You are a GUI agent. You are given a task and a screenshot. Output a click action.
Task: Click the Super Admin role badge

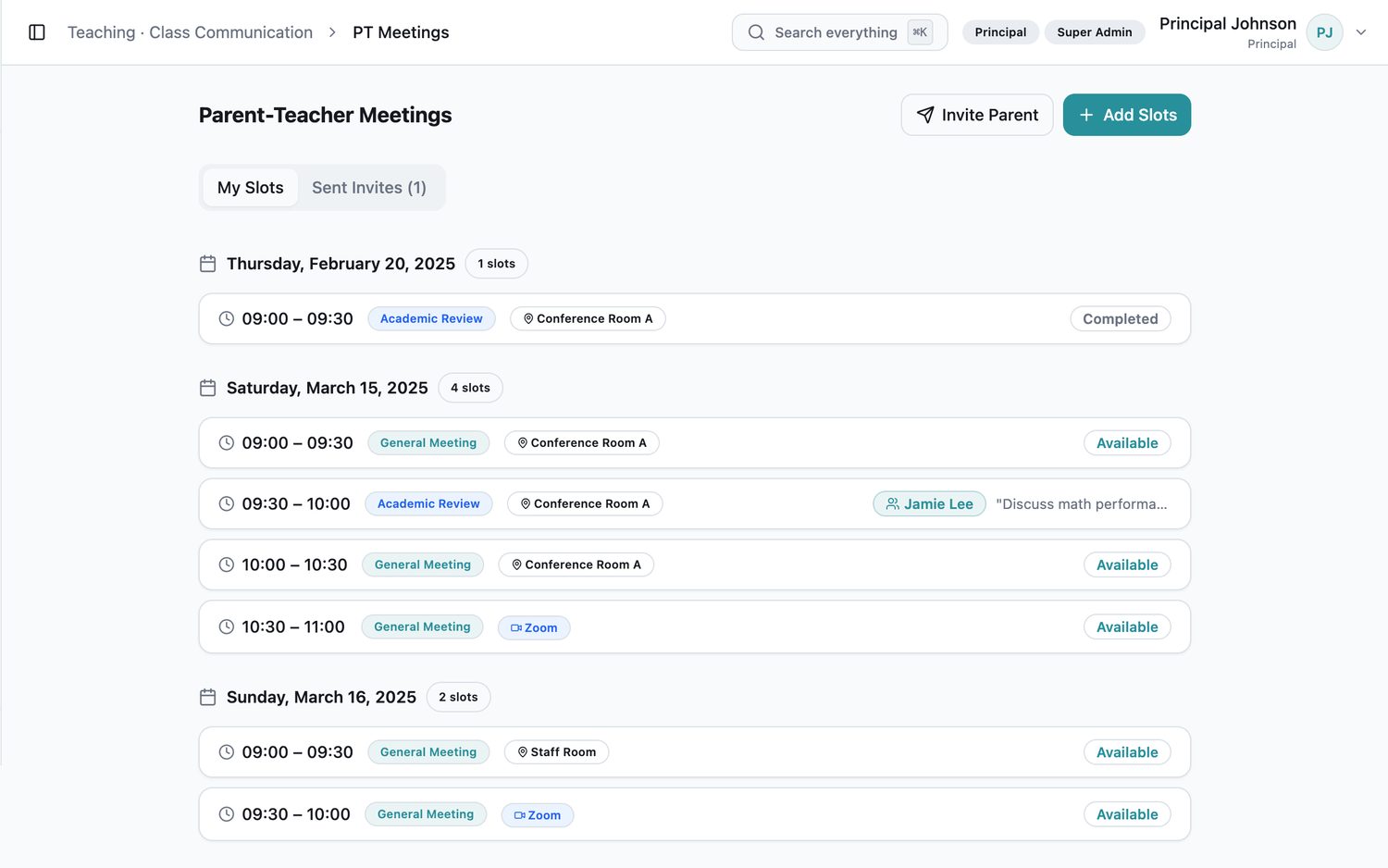point(1095,32)
